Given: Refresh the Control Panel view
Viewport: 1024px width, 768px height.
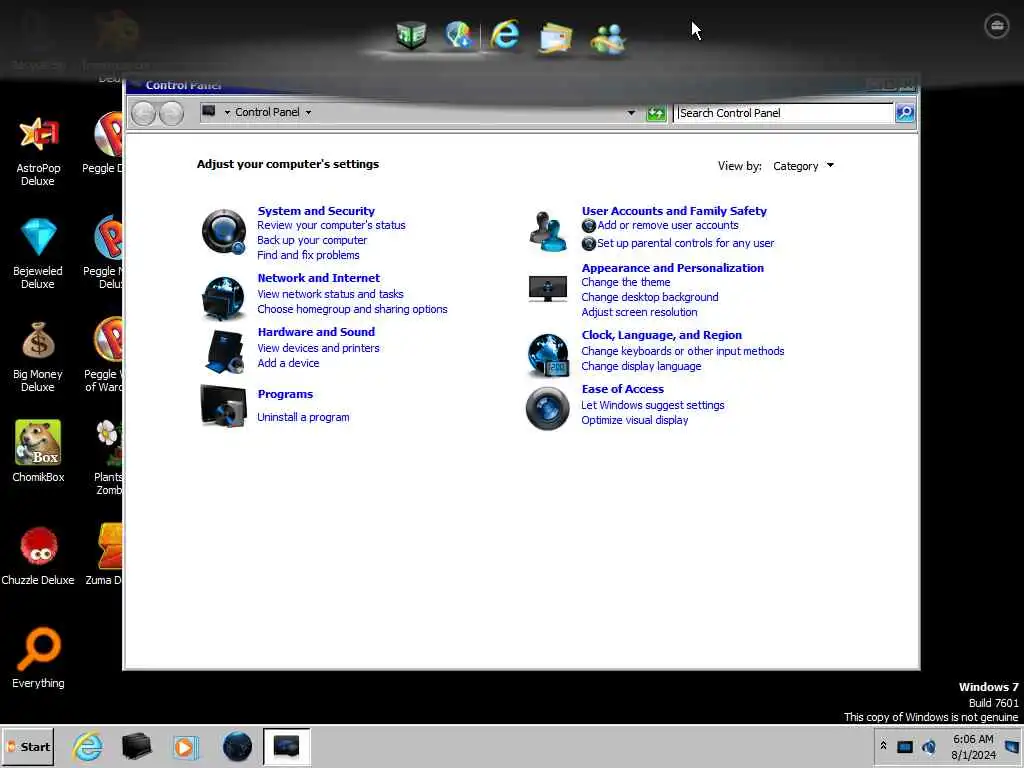Looking at the screenshot, I should pyautogui.click(x=656, y=114).
